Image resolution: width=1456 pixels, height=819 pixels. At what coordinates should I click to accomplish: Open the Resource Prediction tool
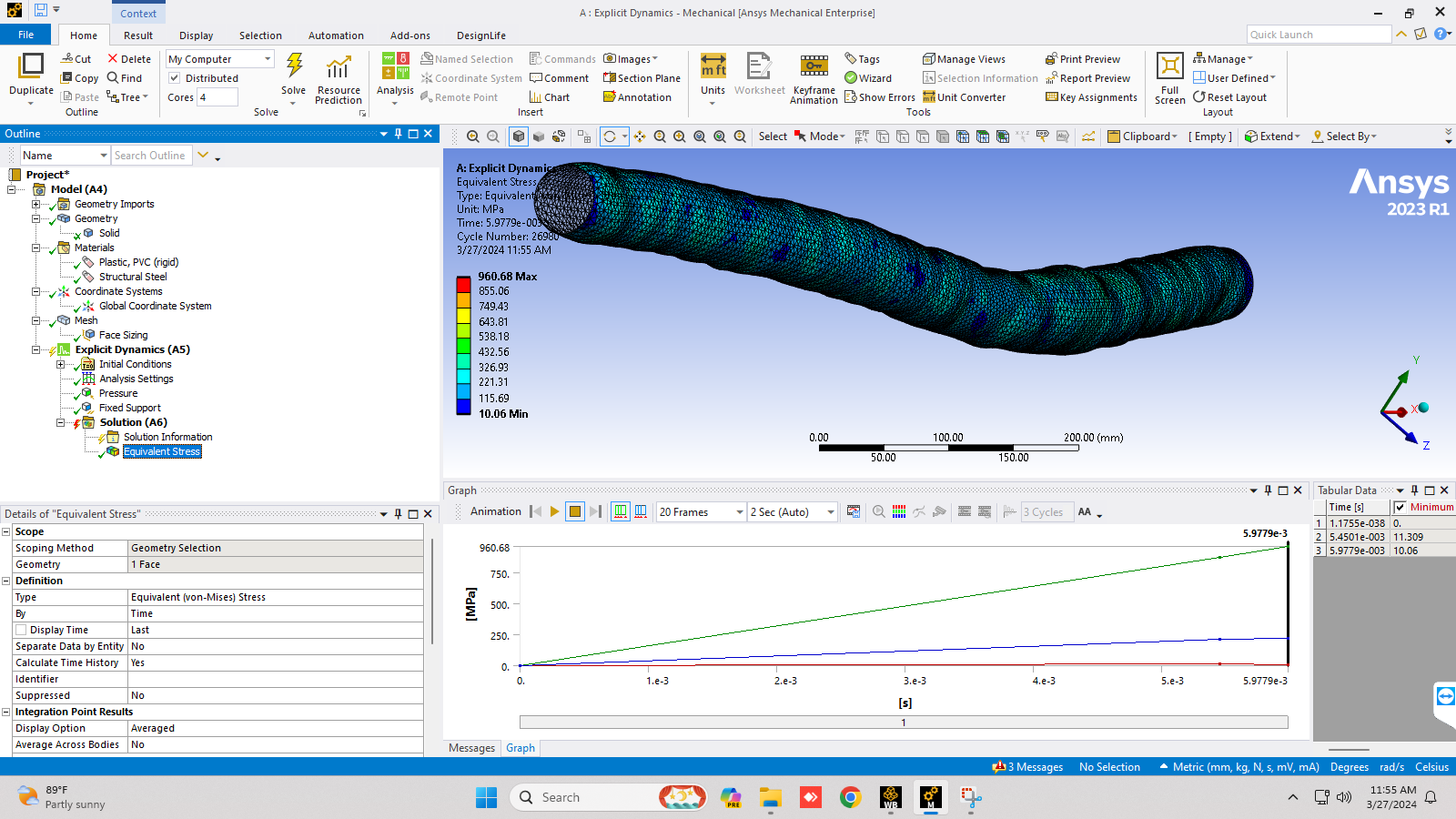pyautogui.click(x=339, y=77)
